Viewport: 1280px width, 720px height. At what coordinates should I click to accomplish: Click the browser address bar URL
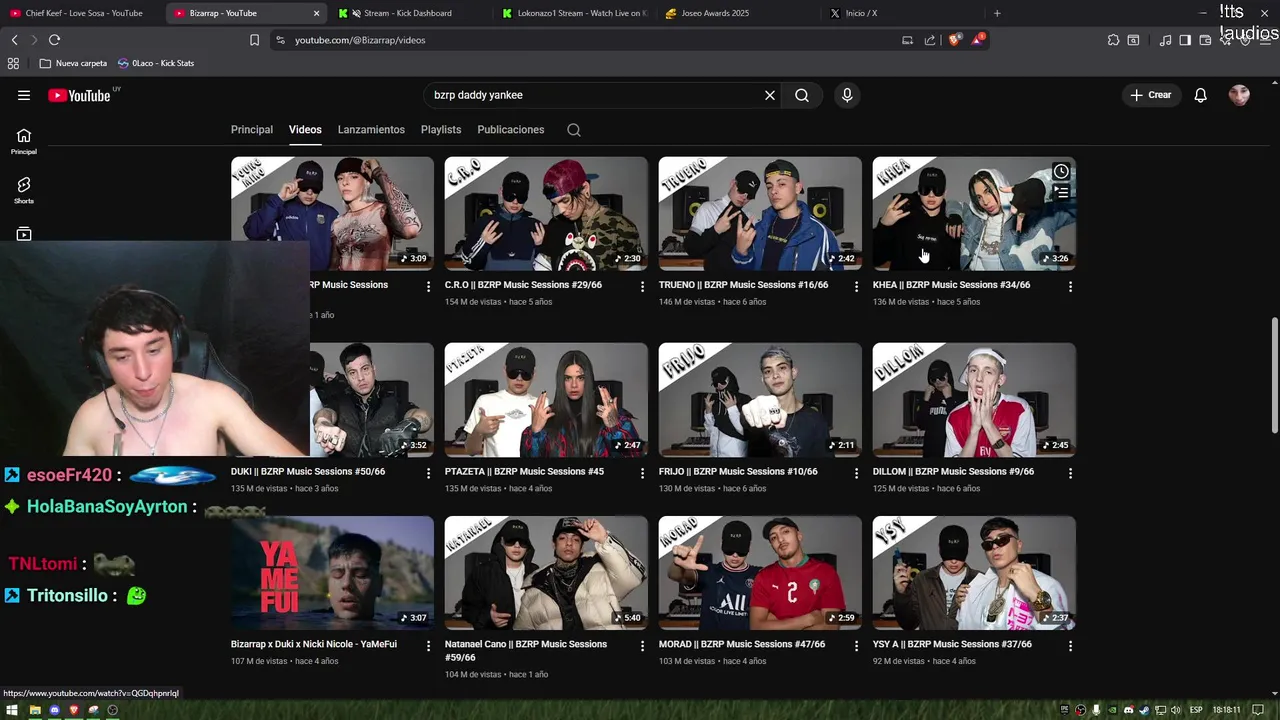point(360,40)
